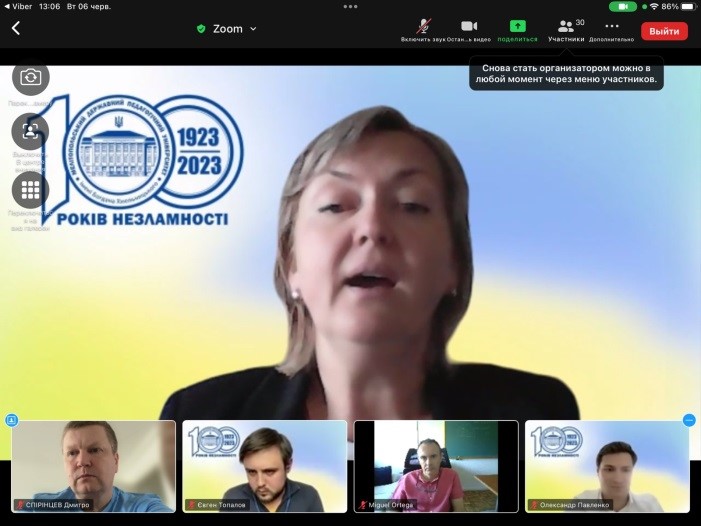Switch camera with the flip camera icon
Screen dimensions: 701x526
click(30, 77)
